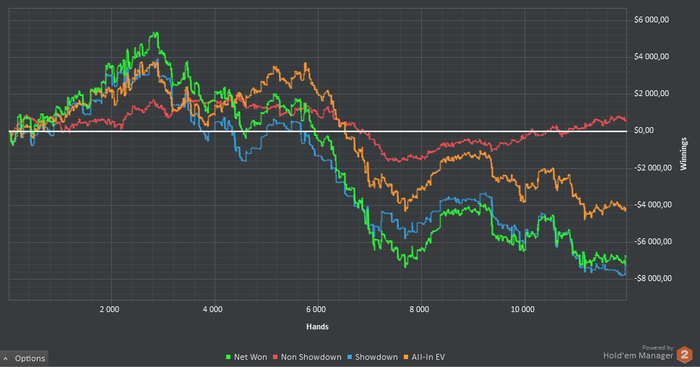Click the $6 000,00 axis label
Image resolution: width=700 pixels, height=367 pixels.
click(651, 20)
